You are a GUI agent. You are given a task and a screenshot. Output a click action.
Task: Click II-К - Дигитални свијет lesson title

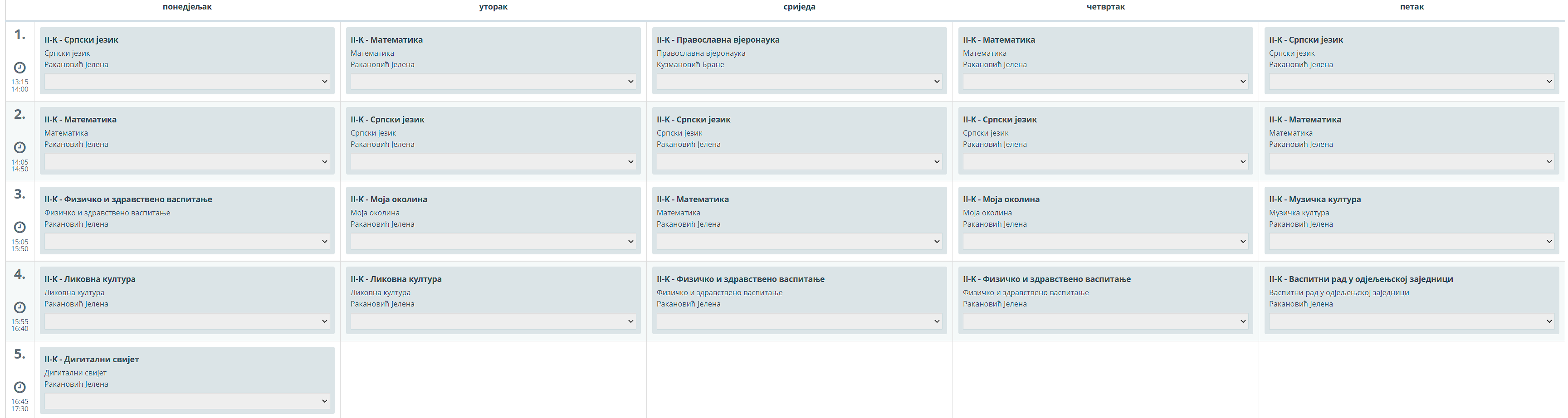pos(91,359)
